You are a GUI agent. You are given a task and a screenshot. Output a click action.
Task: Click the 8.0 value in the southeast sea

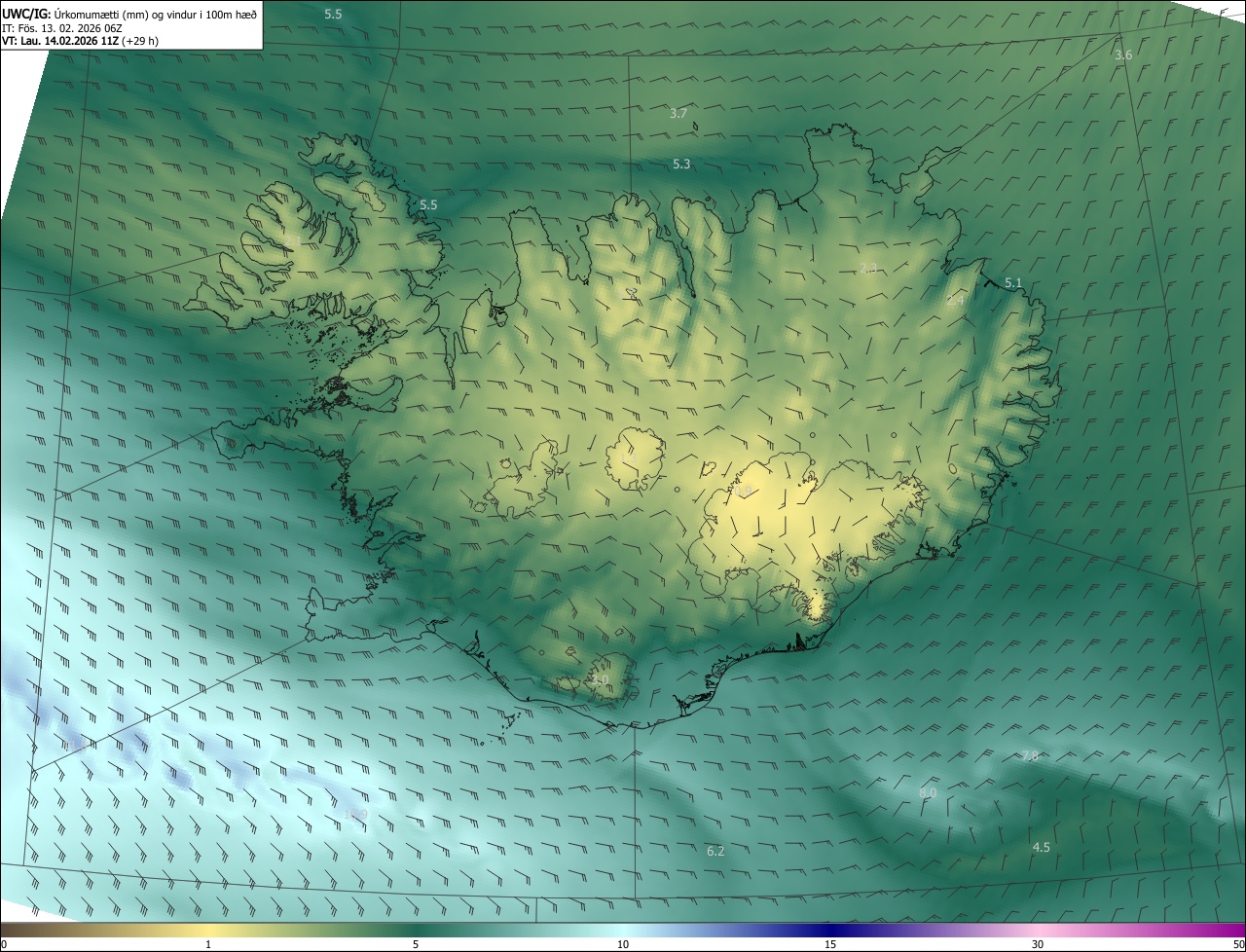pos(928,793)
